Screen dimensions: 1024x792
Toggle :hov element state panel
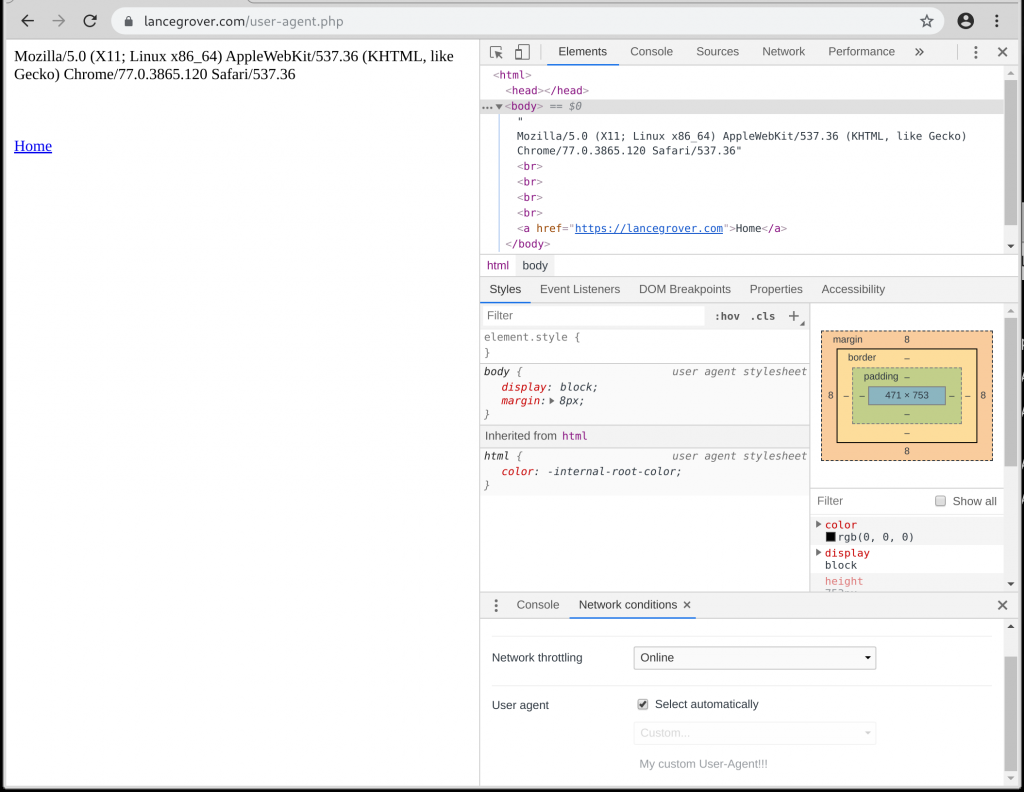(x=727, y=316)
